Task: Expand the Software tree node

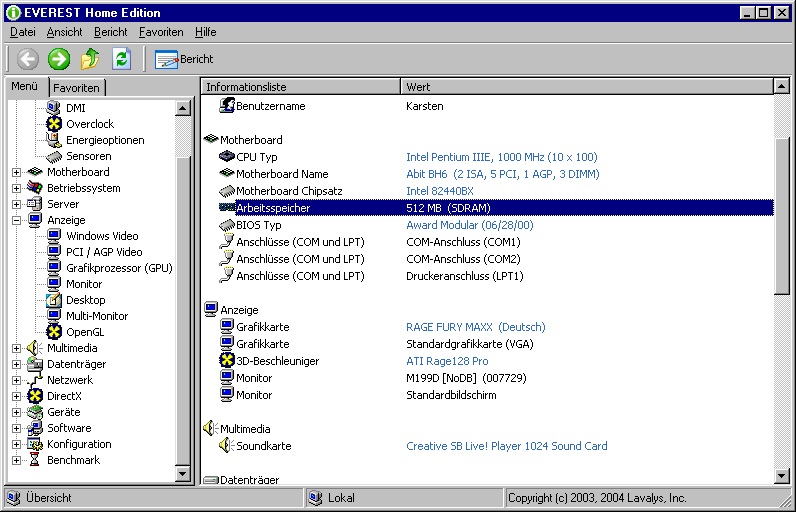Action: point(16,428)
